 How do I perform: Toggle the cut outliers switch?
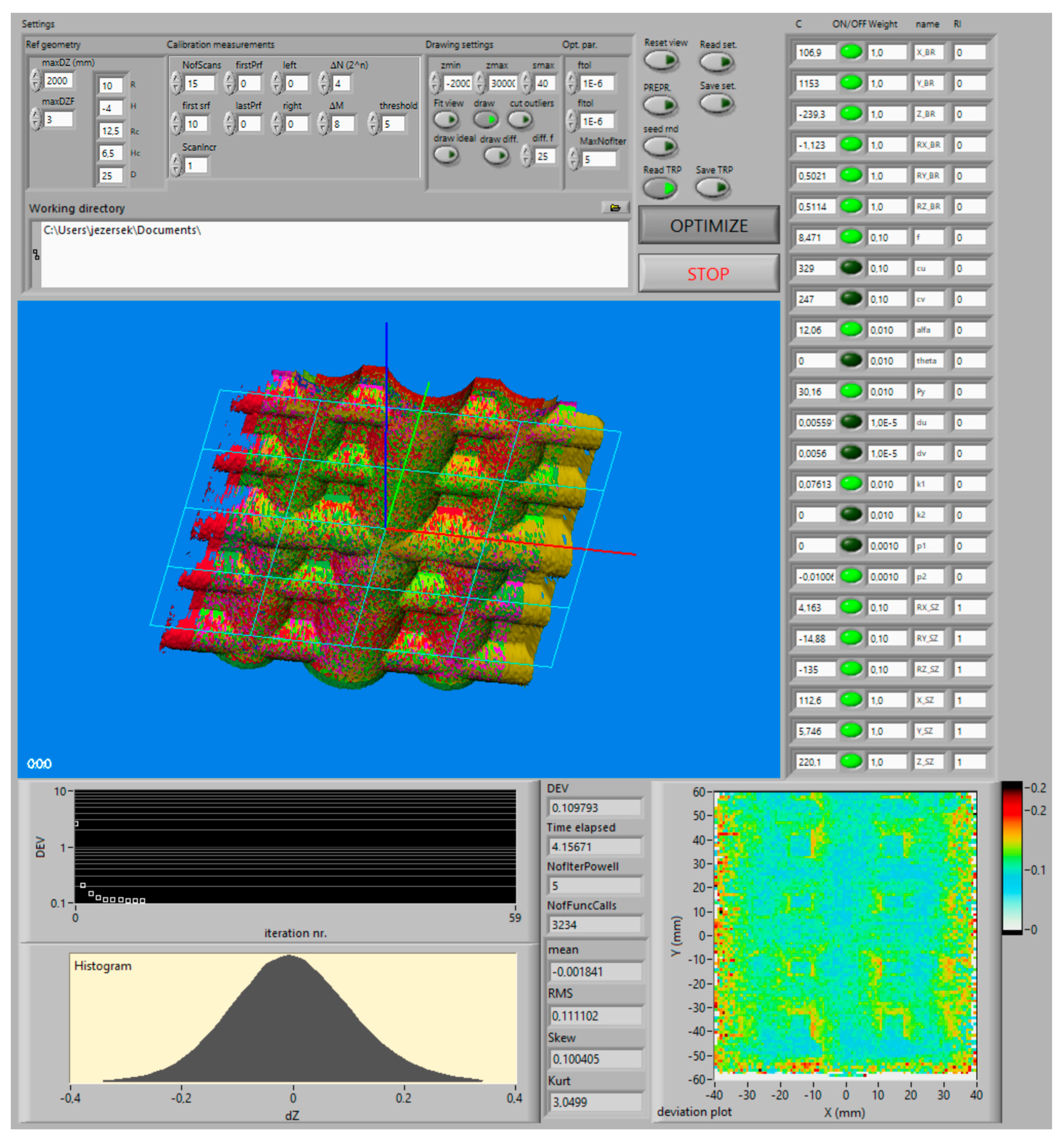[x=520, y=120]
